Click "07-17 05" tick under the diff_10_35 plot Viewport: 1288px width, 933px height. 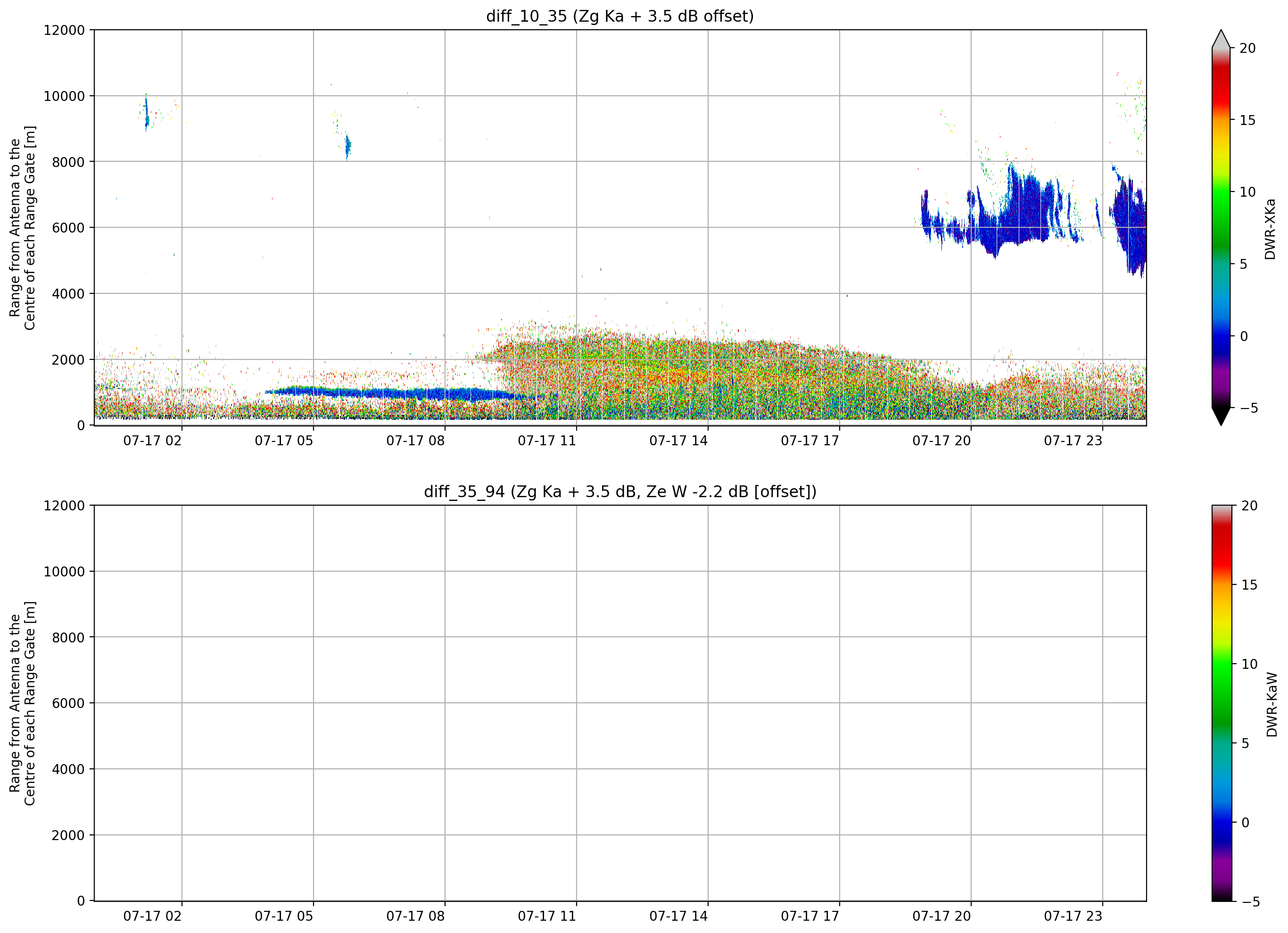click(x=283, y=441)
